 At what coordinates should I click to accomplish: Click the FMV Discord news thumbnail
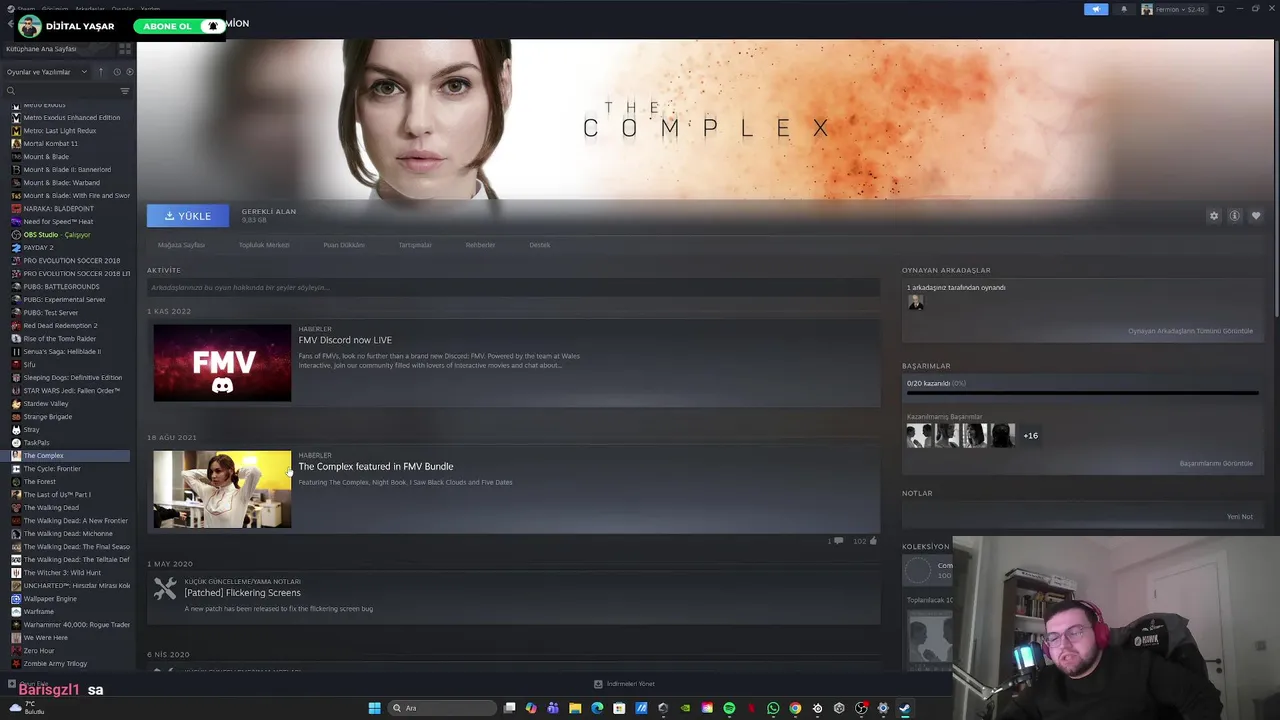point(222,363)
